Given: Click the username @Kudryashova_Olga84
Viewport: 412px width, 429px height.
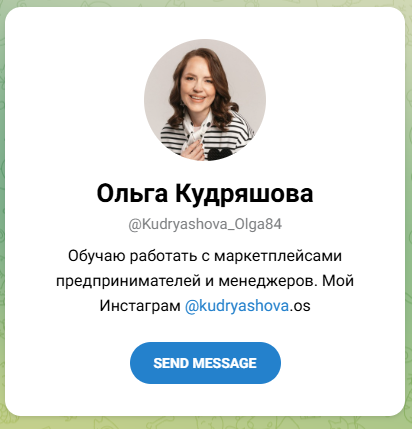Looking at the screenshot, I should pyautogui.click(x=205, y=225).
